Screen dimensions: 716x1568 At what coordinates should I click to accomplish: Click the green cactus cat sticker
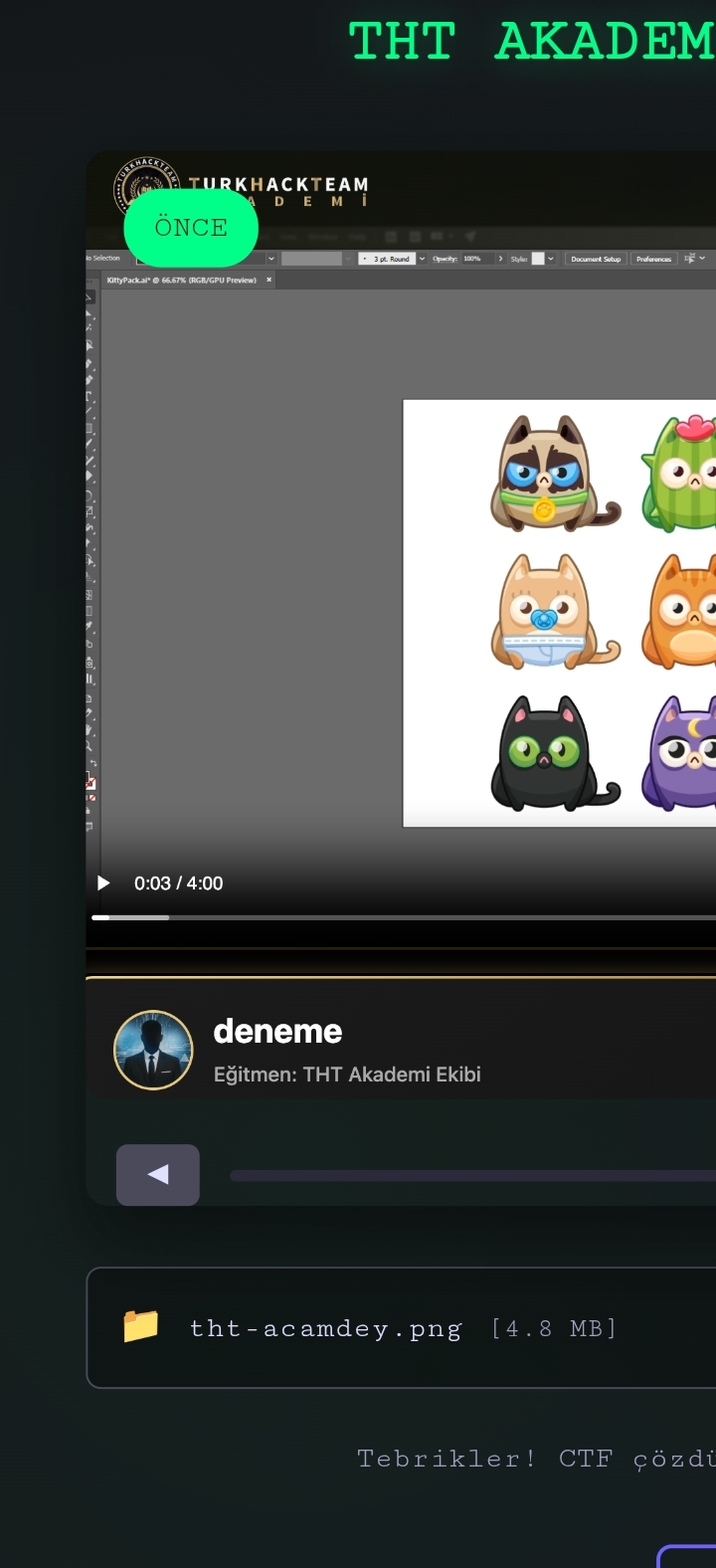tap(679, 474)
